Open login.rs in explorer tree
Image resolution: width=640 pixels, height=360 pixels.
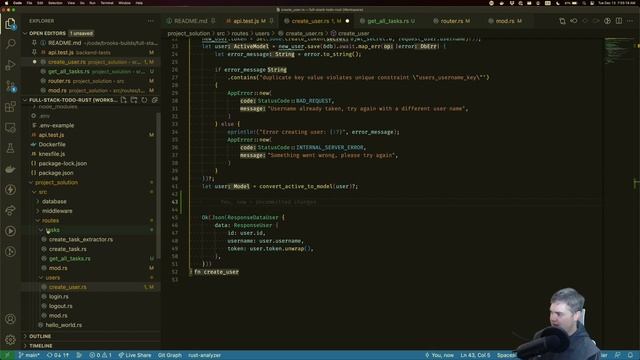[x=59, y=296]
